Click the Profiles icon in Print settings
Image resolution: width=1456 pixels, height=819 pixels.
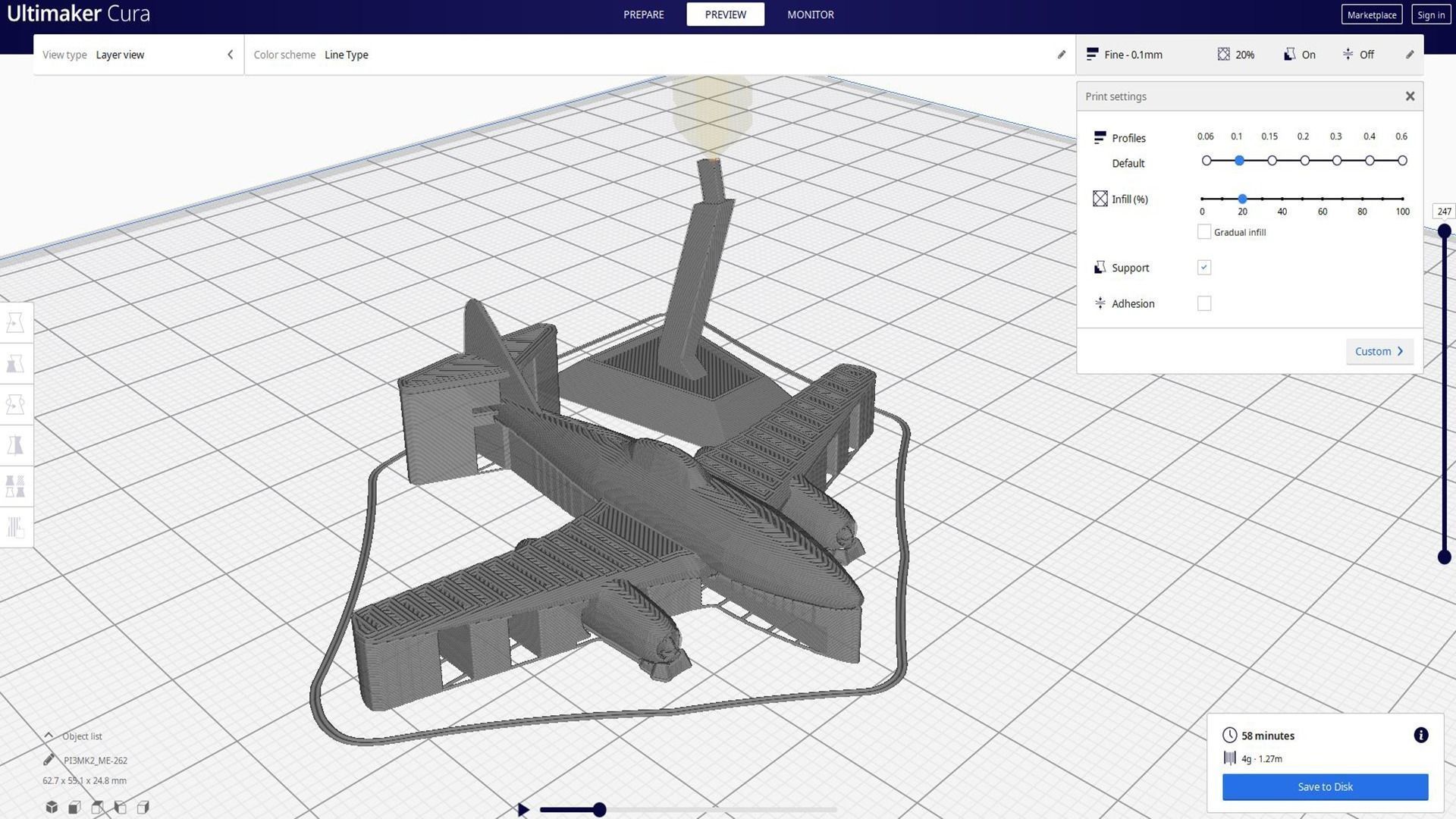tap(1100, 137)
